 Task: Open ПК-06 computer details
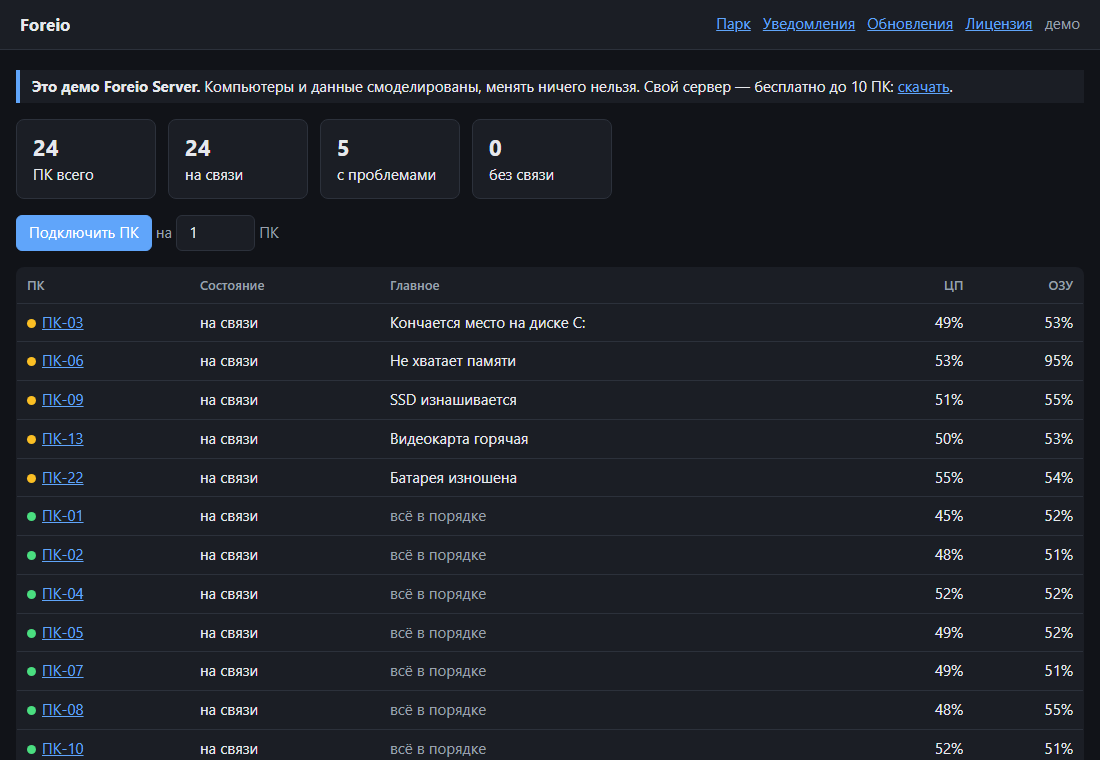pyautogui.click(x=62, y=361)
